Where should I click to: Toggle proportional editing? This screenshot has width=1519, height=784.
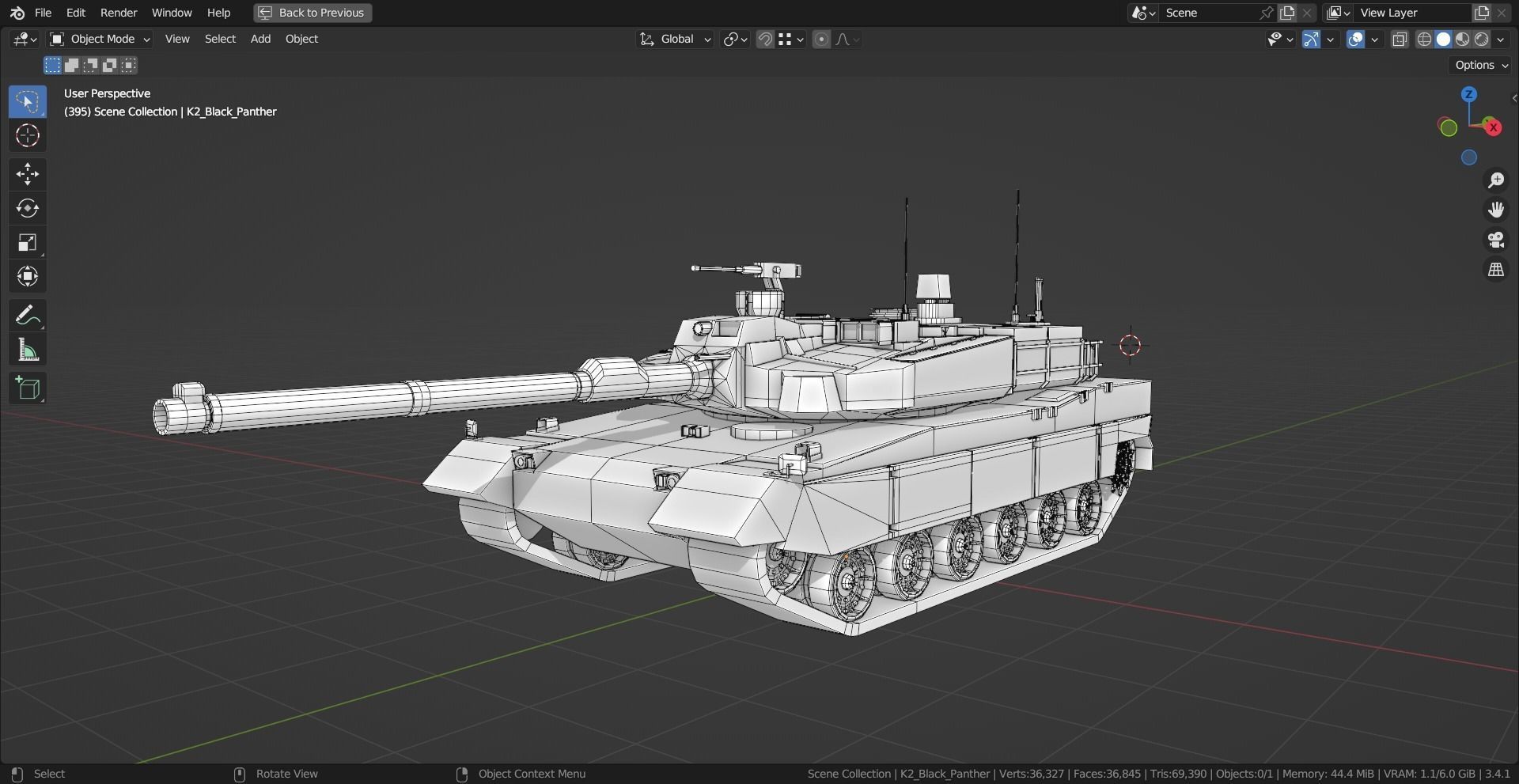click(x=821, y=39)
